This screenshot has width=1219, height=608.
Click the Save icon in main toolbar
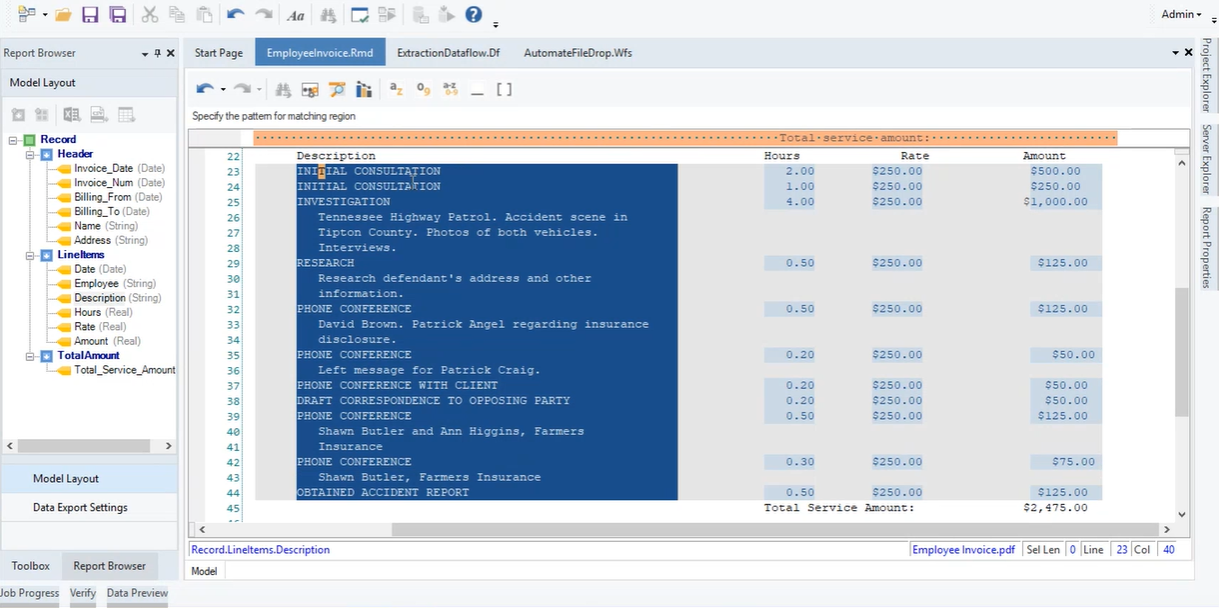click(x=90, y=15)
